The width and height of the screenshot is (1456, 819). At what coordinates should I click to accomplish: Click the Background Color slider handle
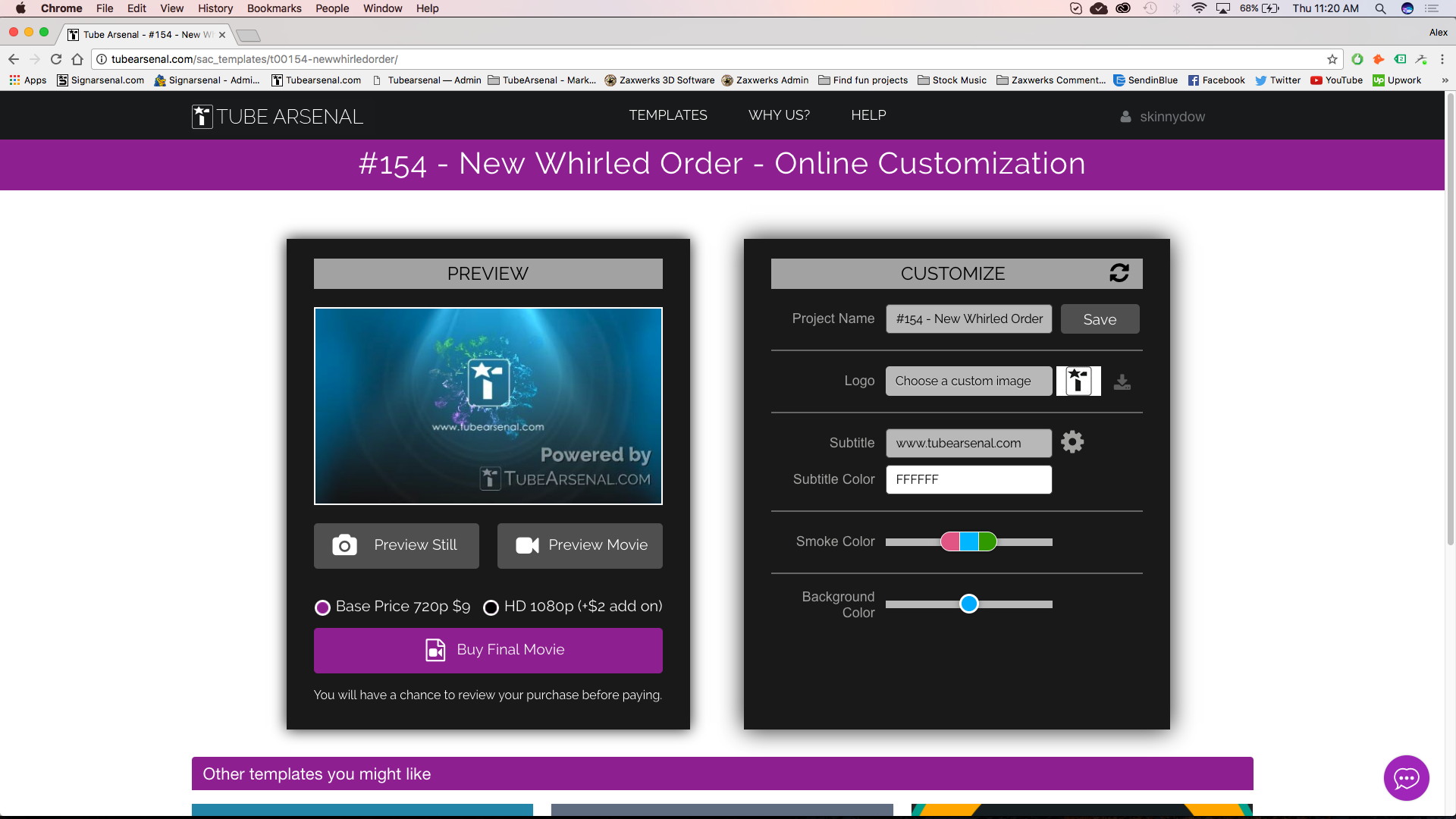coord(969,604)
